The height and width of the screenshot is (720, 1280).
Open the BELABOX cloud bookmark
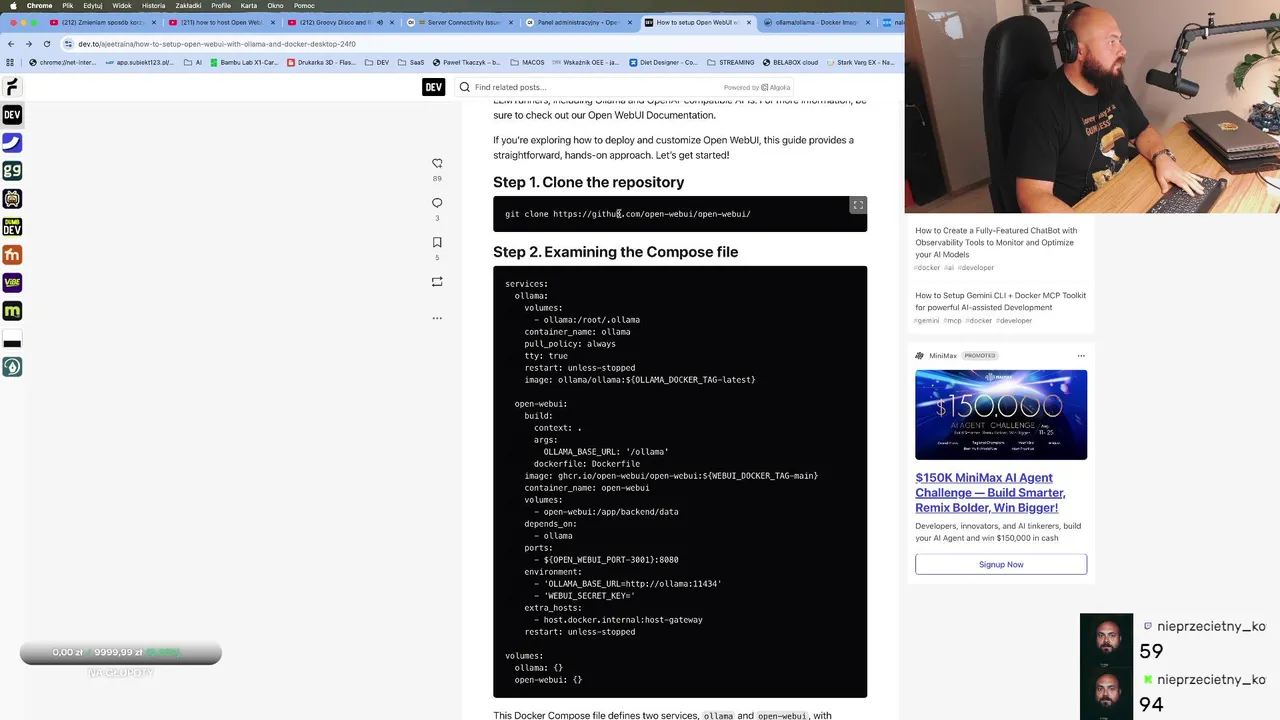click(x=790, y=62)
